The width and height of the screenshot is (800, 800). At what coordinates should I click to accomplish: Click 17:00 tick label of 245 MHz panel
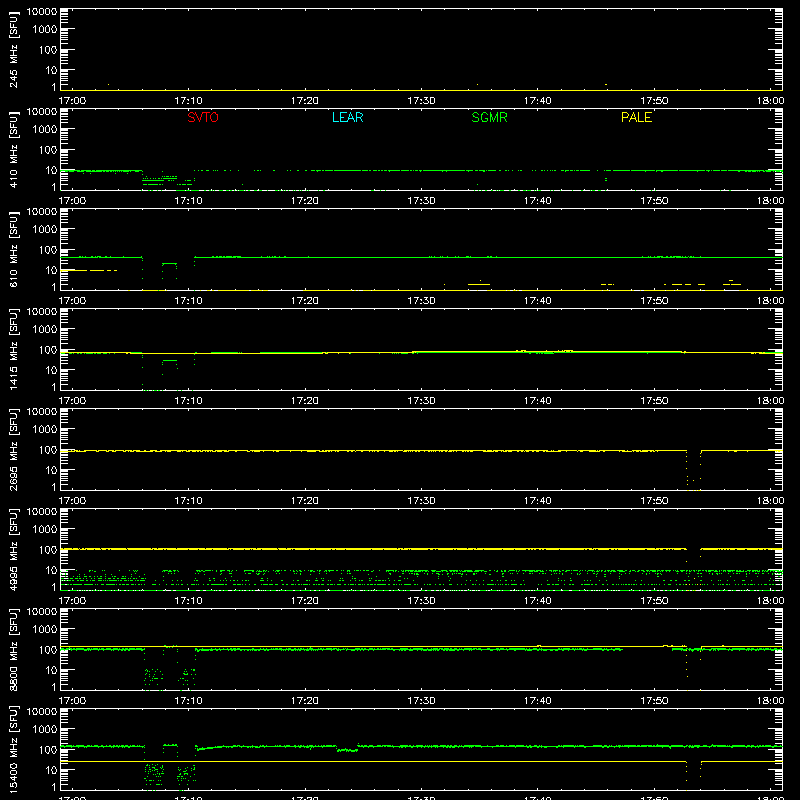coord(72,101)
